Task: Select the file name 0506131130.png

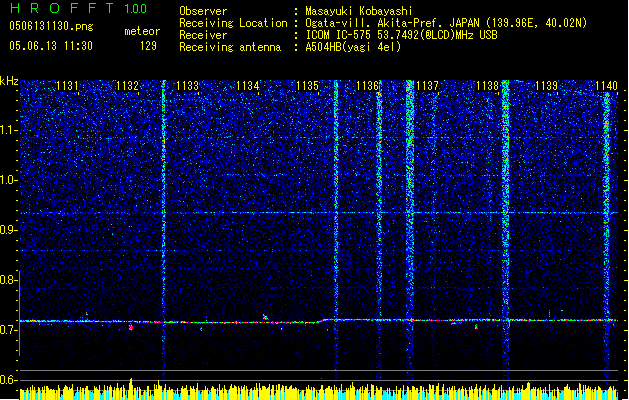Action: pos(51,26)
